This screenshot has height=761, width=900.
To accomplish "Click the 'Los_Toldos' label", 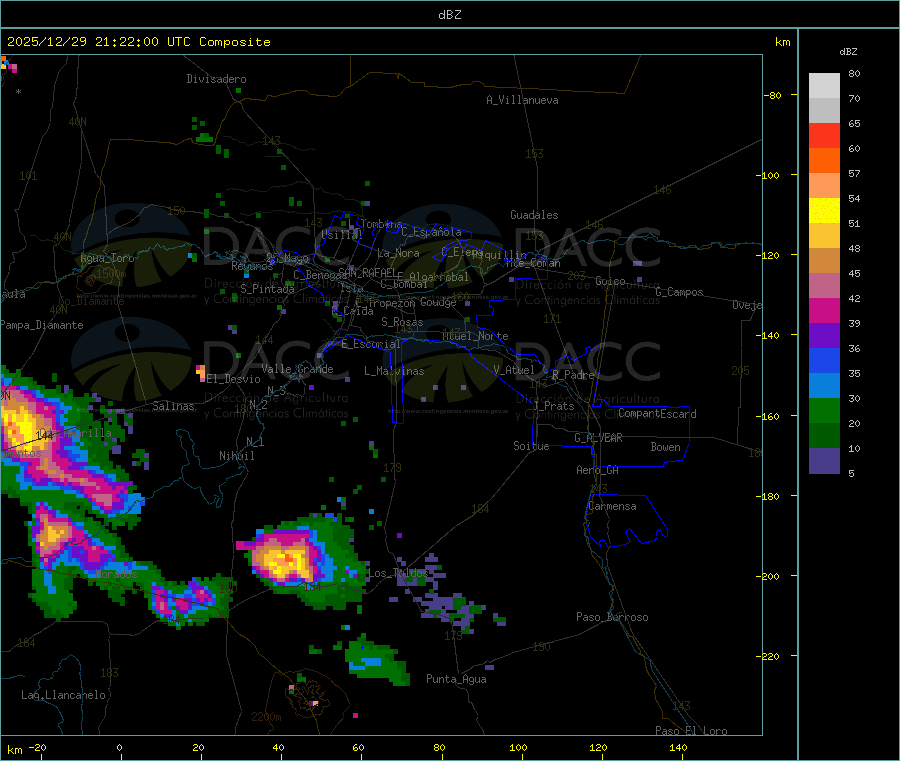I will click(x=398, y=573).
